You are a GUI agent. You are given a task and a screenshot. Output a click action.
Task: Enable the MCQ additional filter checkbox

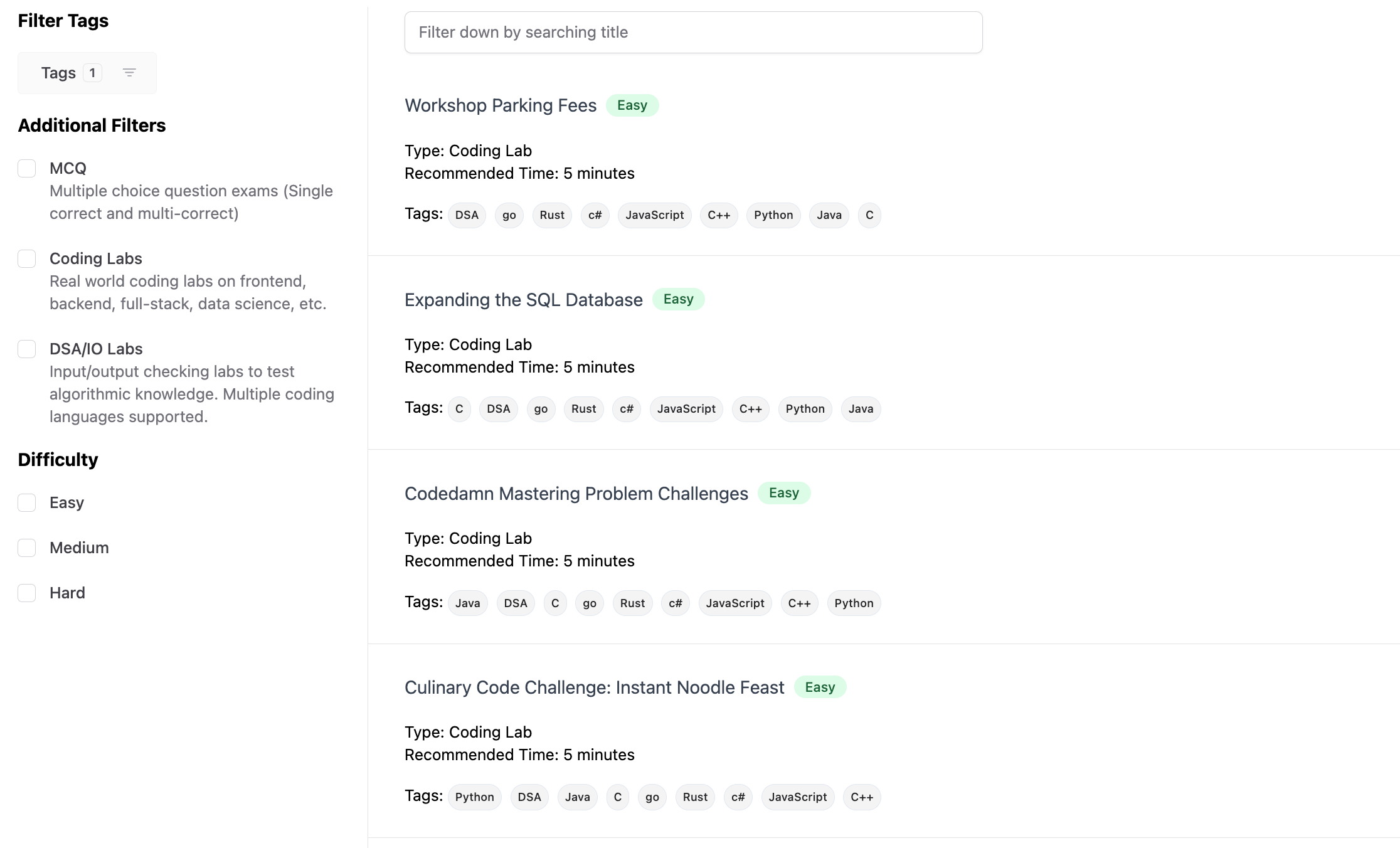[x=27, y=168]
